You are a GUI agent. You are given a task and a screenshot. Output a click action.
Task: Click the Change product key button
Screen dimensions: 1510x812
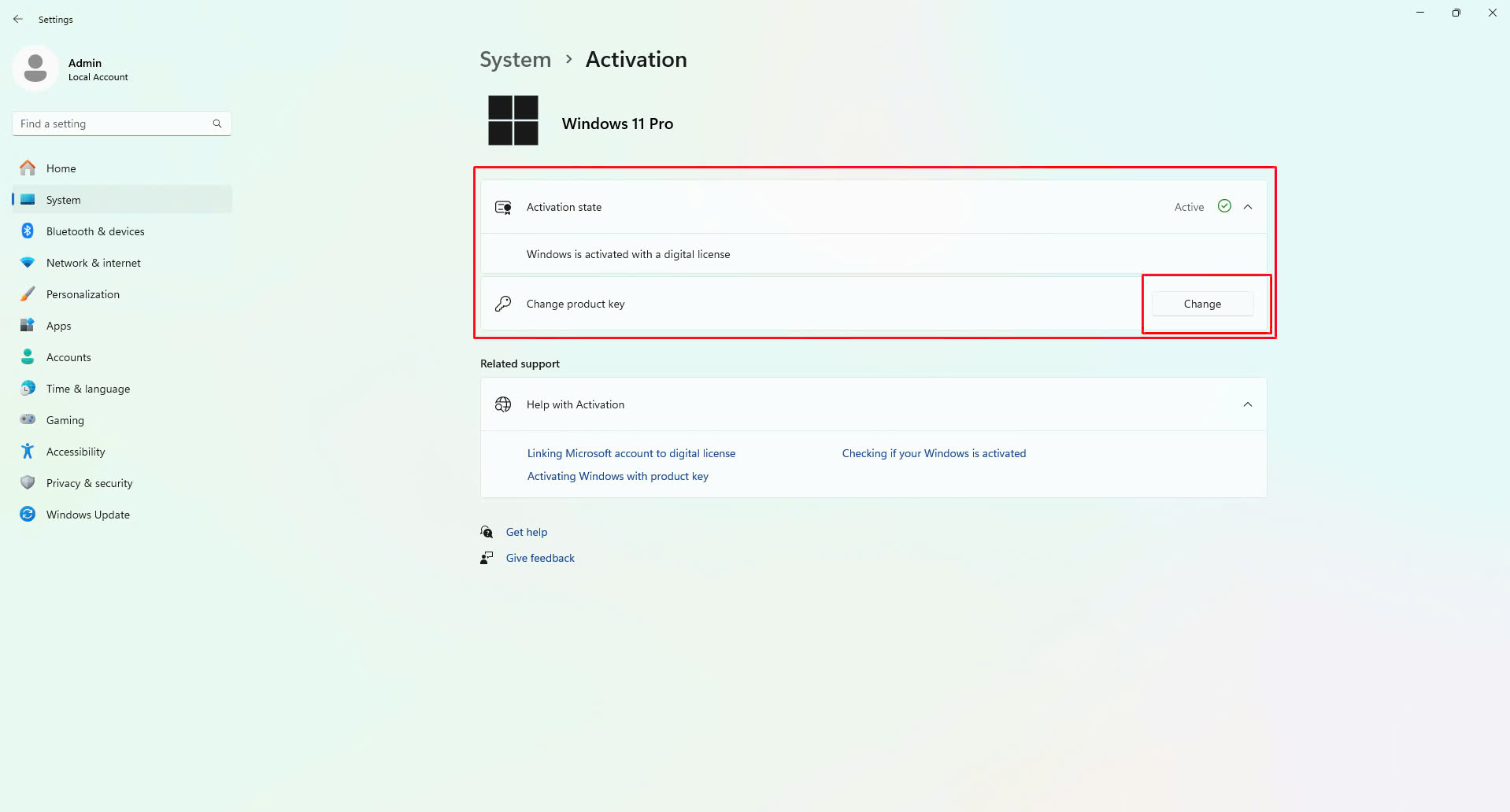1202,304
